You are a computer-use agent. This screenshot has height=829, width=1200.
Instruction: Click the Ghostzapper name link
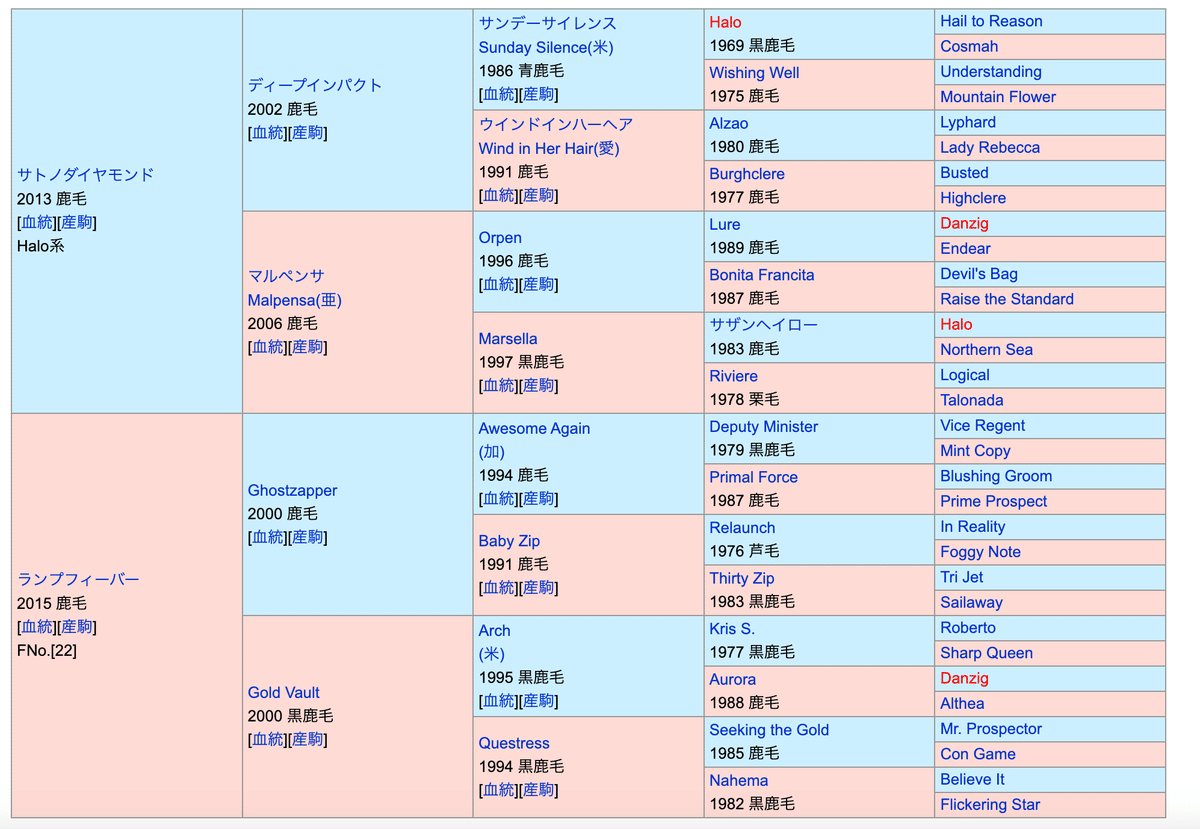click(x=292, y=490)
